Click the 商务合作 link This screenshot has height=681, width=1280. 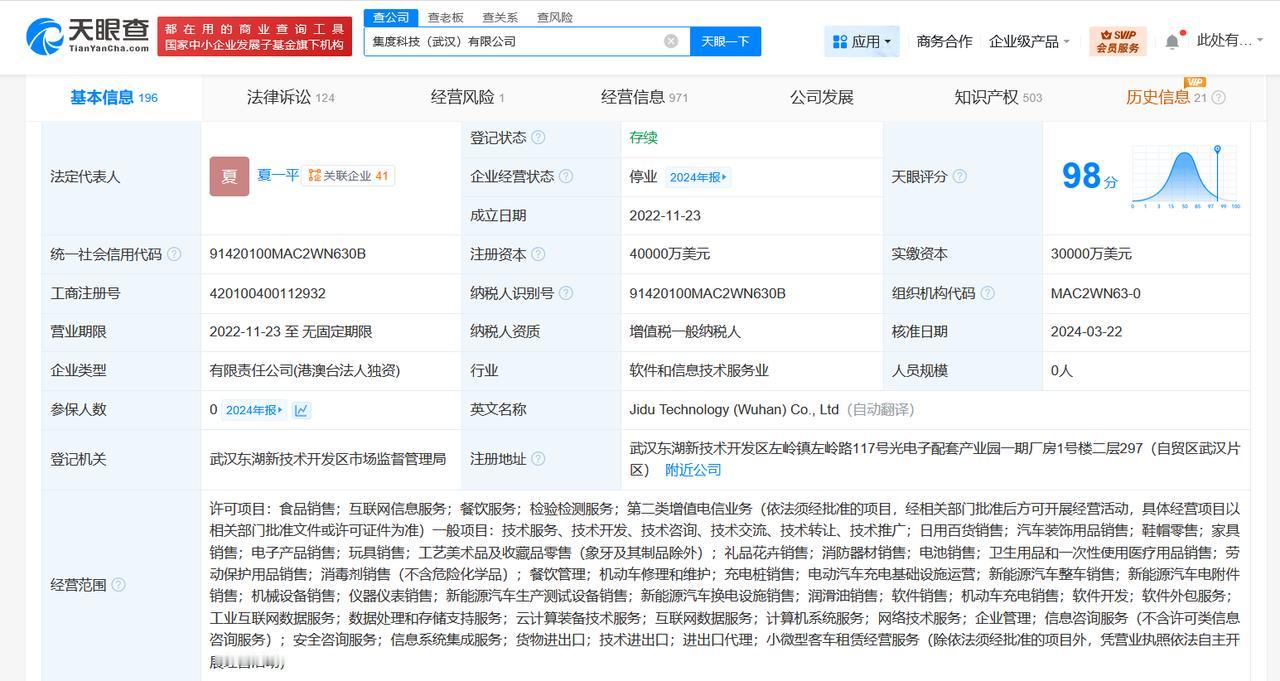pyautogui.click(x=944, y=41)
